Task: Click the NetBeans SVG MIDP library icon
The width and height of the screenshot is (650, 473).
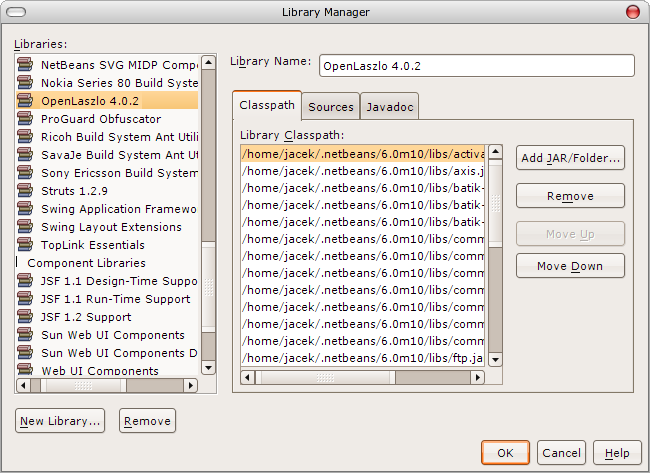Action: coord(25,65)
